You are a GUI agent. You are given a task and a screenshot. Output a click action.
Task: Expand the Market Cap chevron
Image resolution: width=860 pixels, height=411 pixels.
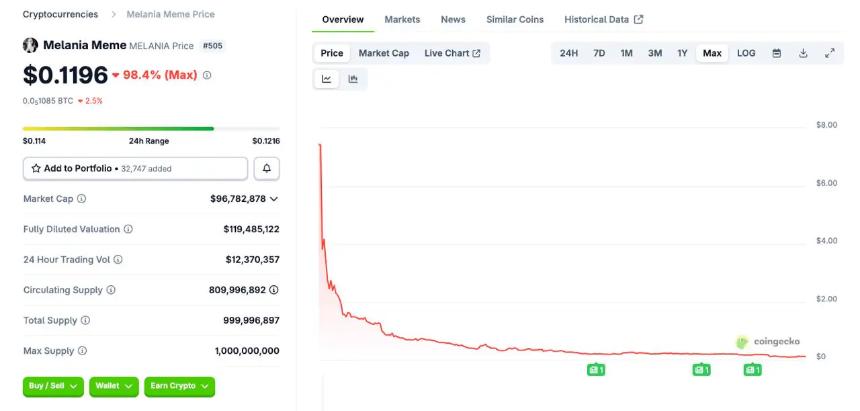coord(274,199)
